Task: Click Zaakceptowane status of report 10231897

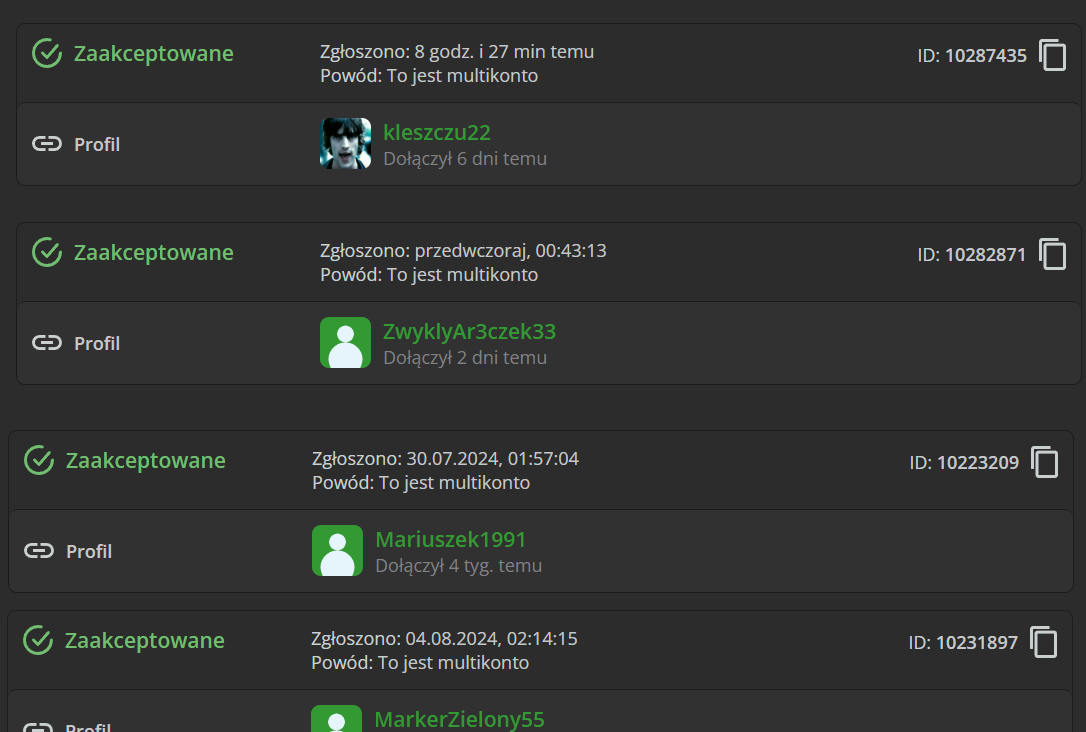Action: point(144,640)
